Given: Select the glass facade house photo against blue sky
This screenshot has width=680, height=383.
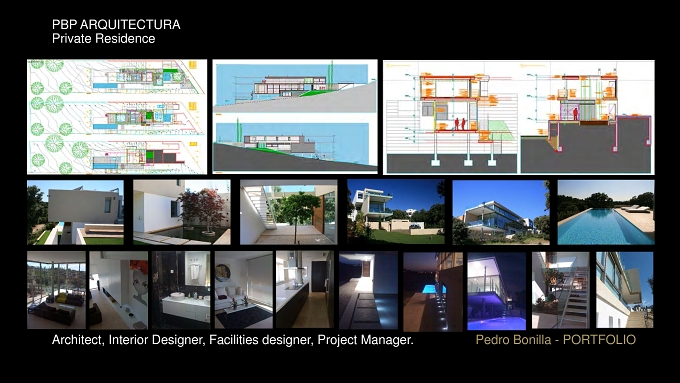Looking at the screenshot, I should coord(501,213).
